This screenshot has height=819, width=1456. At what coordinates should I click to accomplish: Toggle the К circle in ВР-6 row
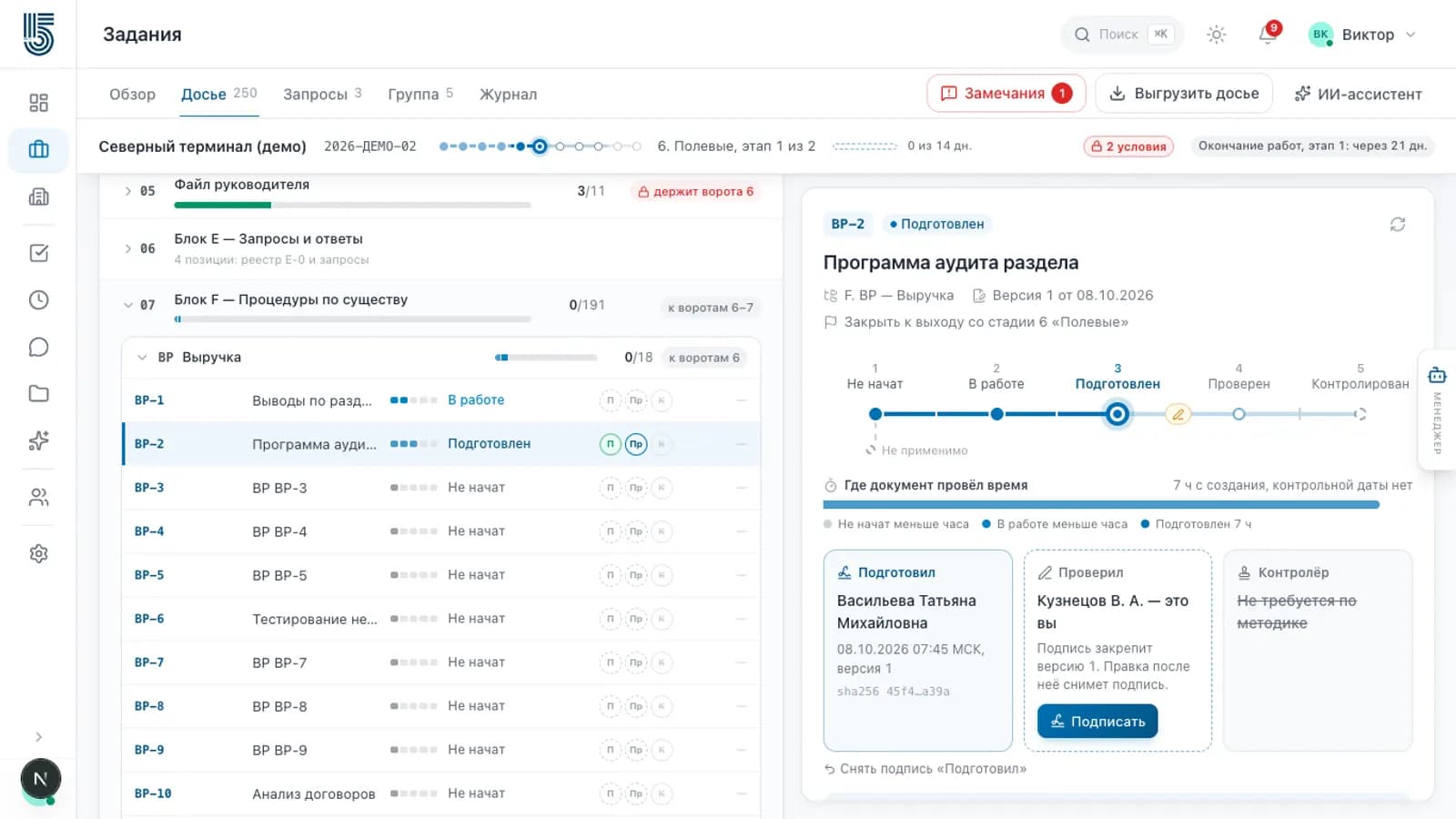(x=662, y=619)
